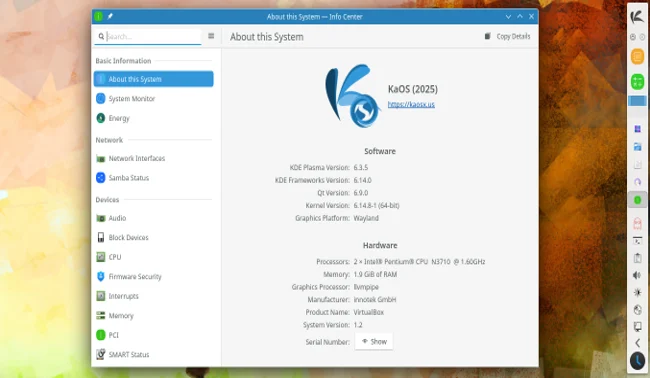The width and height of the screenshot is (650, 378).
Task: Click the VirtualBox product name value
Action: coord(369,312)
